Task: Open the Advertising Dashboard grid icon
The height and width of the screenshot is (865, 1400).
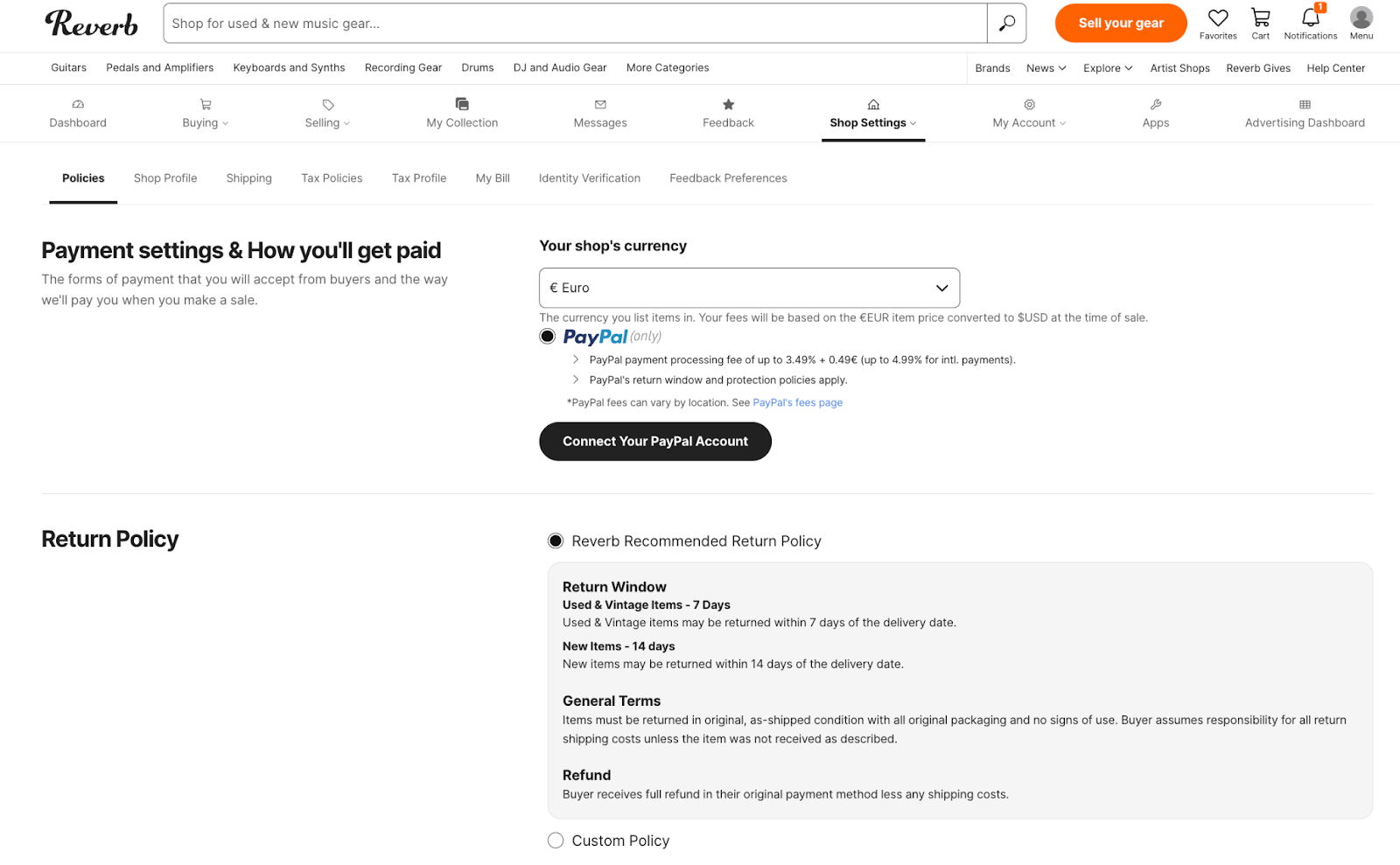Action: (1304, 104)
